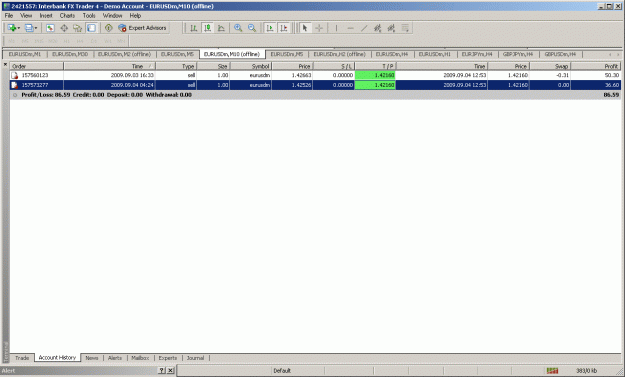Viewport: 625px width, 377px height.
Task: Select the Fibonacci Retracement tool
Action: tap(391, 28)
